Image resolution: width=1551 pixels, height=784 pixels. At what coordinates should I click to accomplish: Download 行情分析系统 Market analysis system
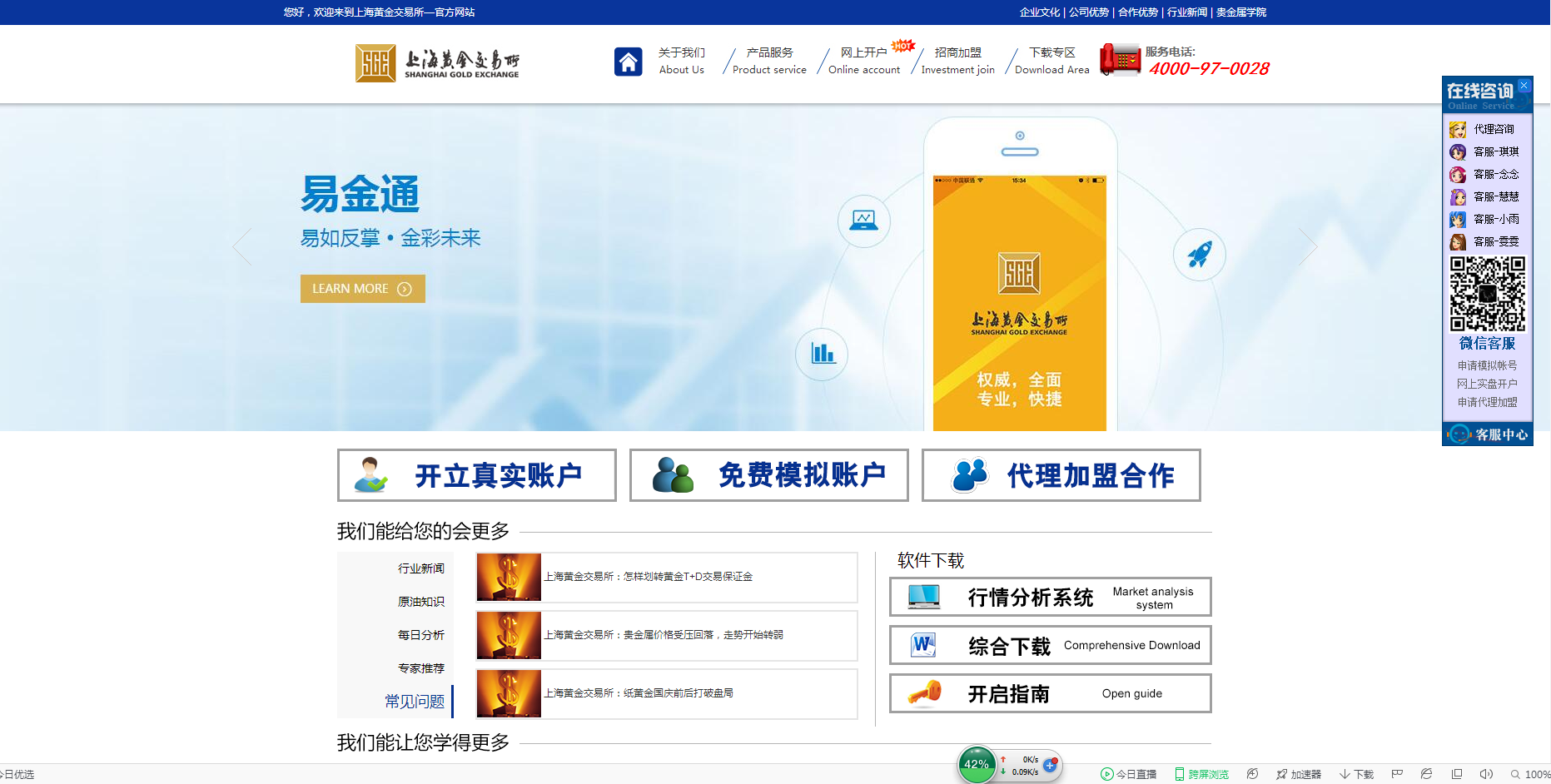[1051, 597]
